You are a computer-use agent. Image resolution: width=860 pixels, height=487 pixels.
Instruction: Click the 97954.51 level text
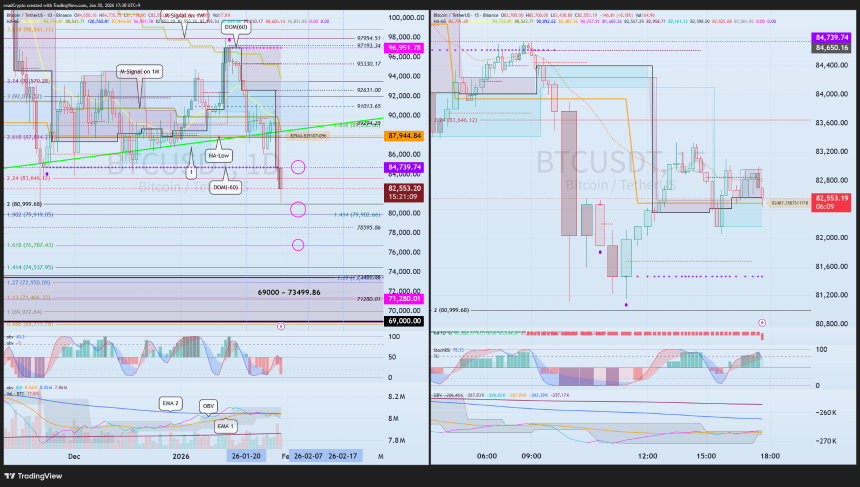coord(369,39)
